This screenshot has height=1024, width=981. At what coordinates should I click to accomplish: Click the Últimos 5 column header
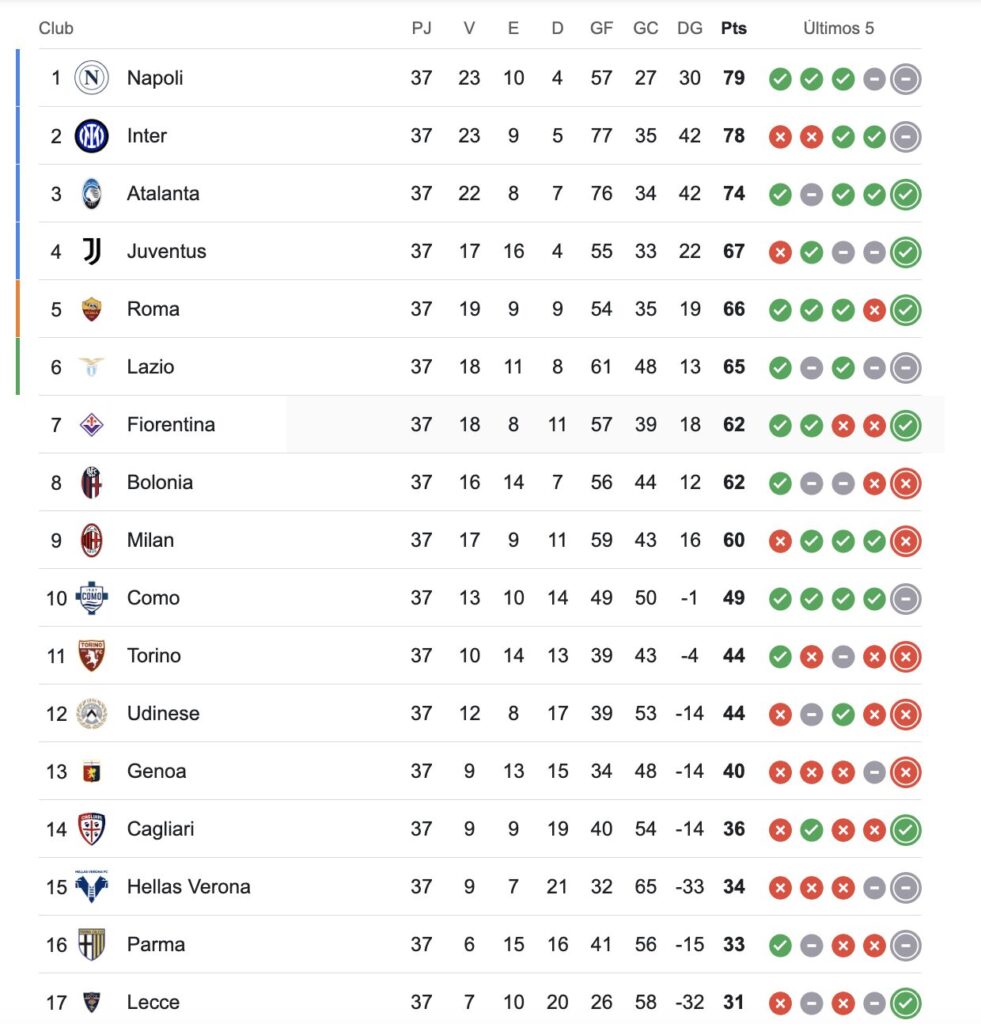tap(839, 28)
